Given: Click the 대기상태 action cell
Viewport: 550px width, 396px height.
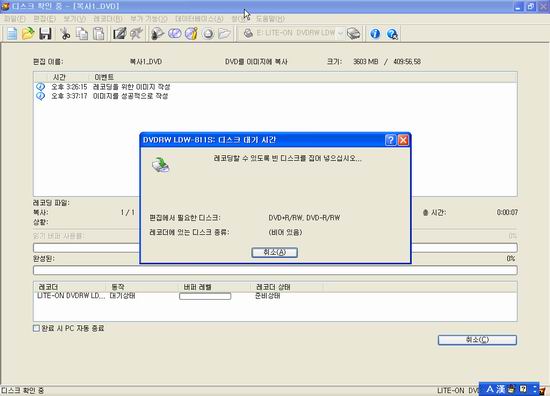Looking at the screenshot, I should click(122, 296).
